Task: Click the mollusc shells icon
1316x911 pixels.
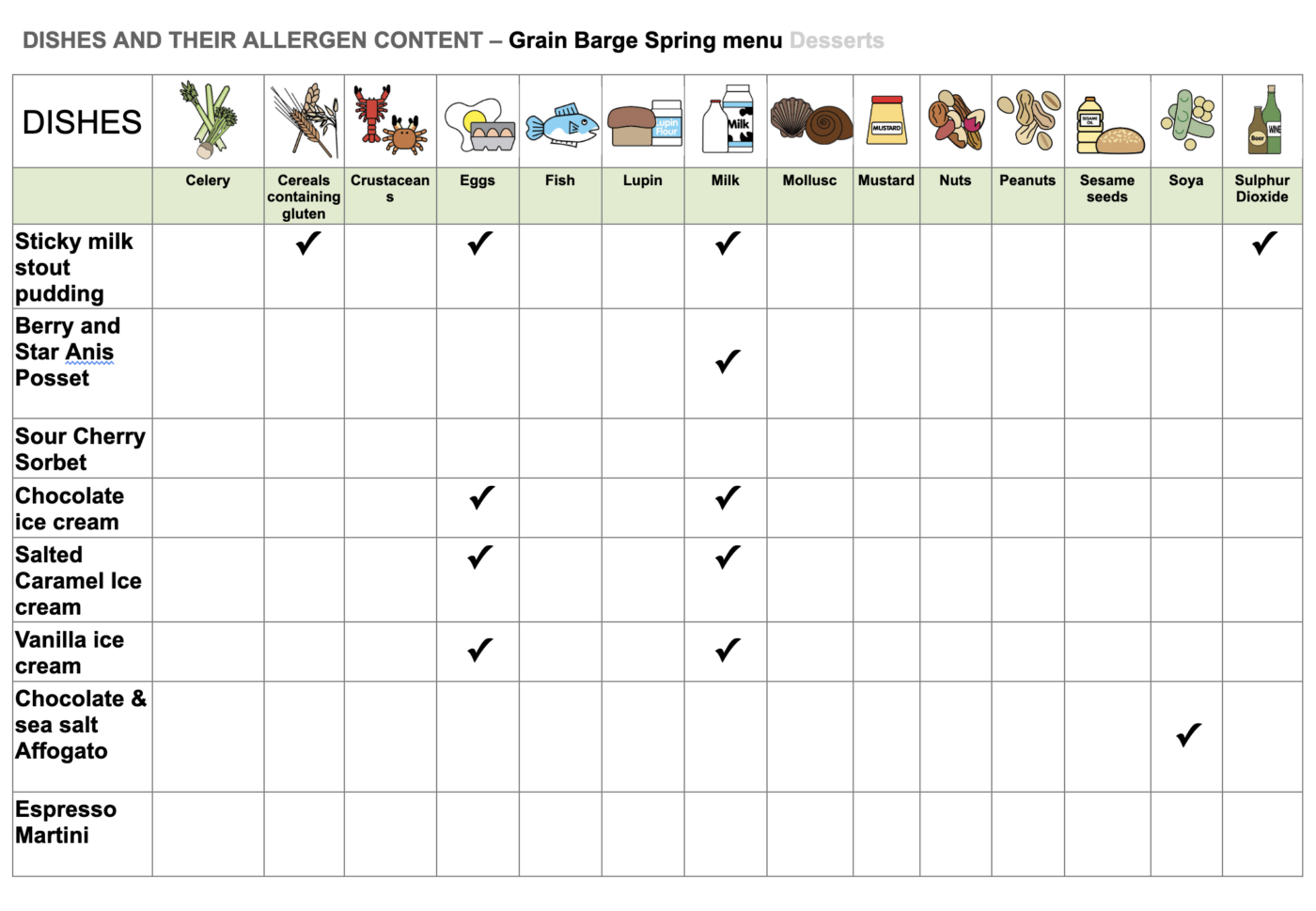Action: [x=810, y=120]
